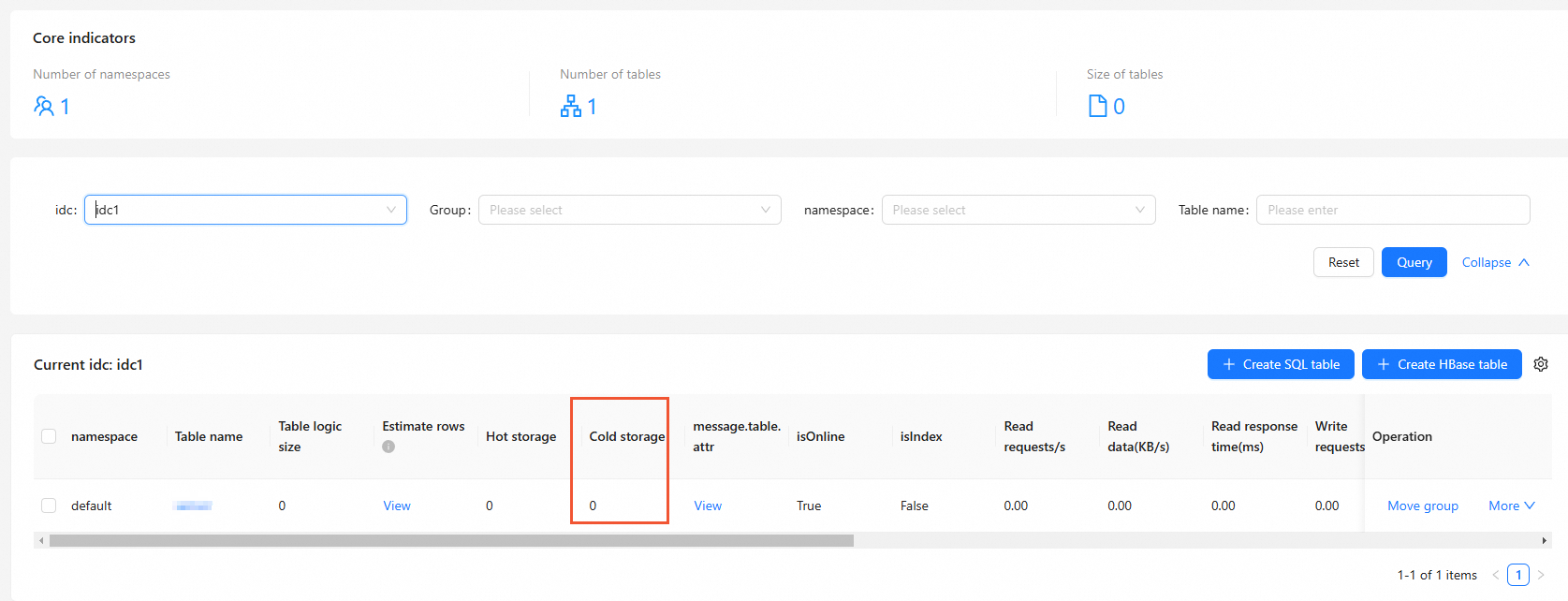The width and height of the screenshot is (1568, 601).
Task: Click plus icon on Create HBase table
Action: tap(1384, 364)
